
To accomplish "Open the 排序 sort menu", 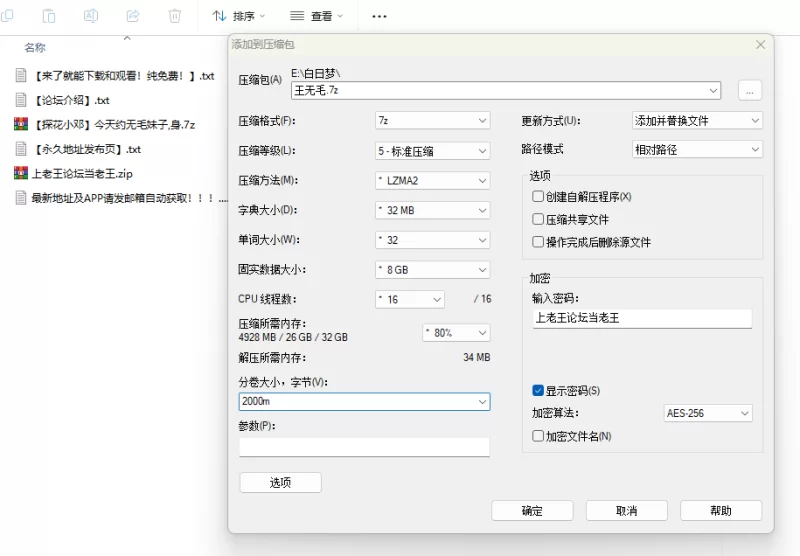I will (239, 16).
